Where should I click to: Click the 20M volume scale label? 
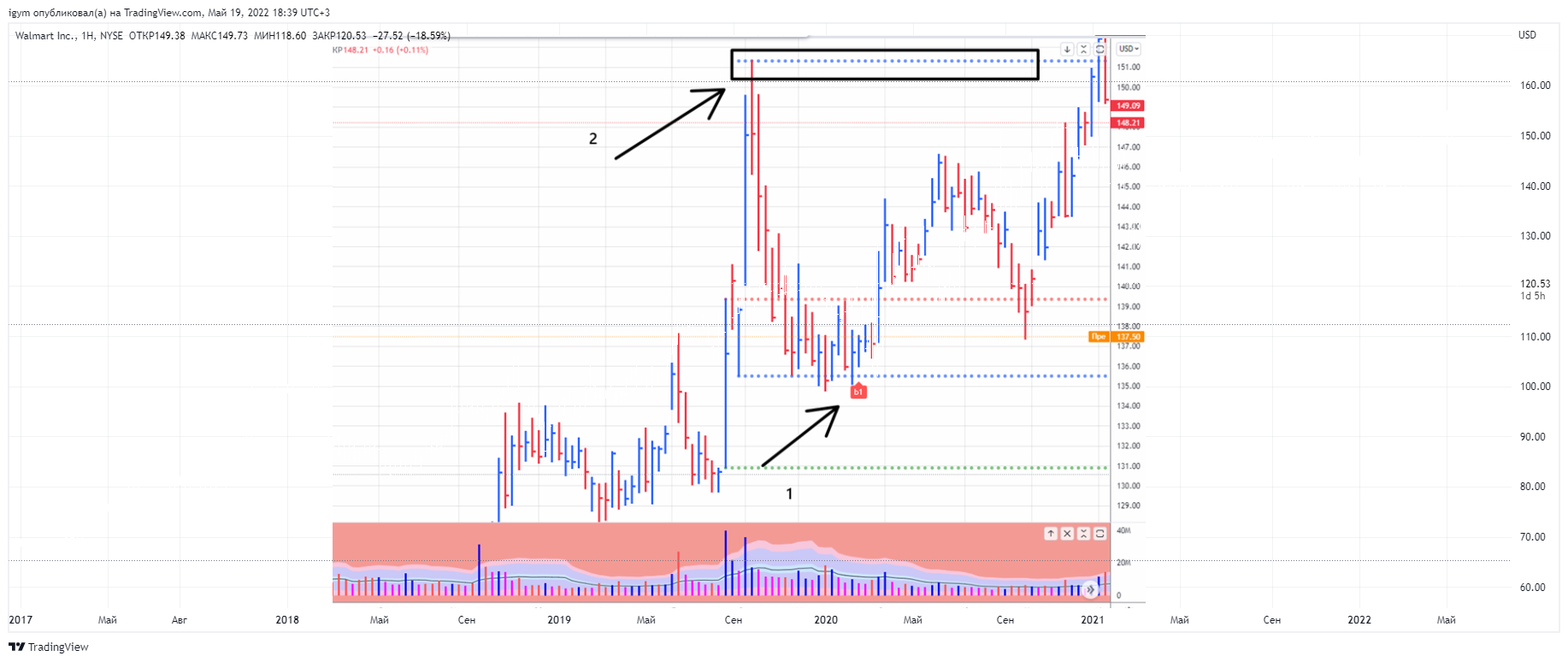(1123, 563)
